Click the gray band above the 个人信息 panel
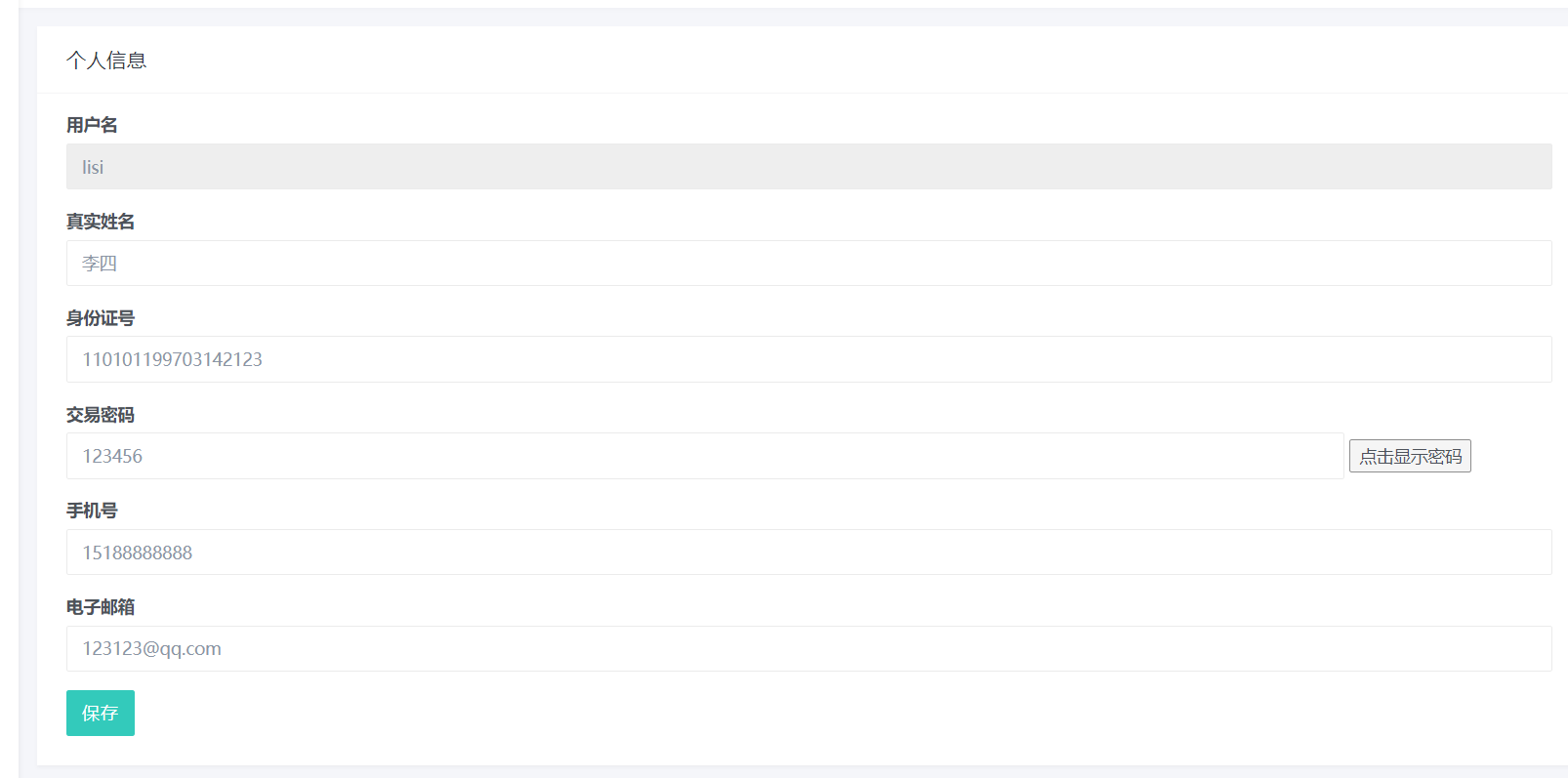 [x=781, y=18]
